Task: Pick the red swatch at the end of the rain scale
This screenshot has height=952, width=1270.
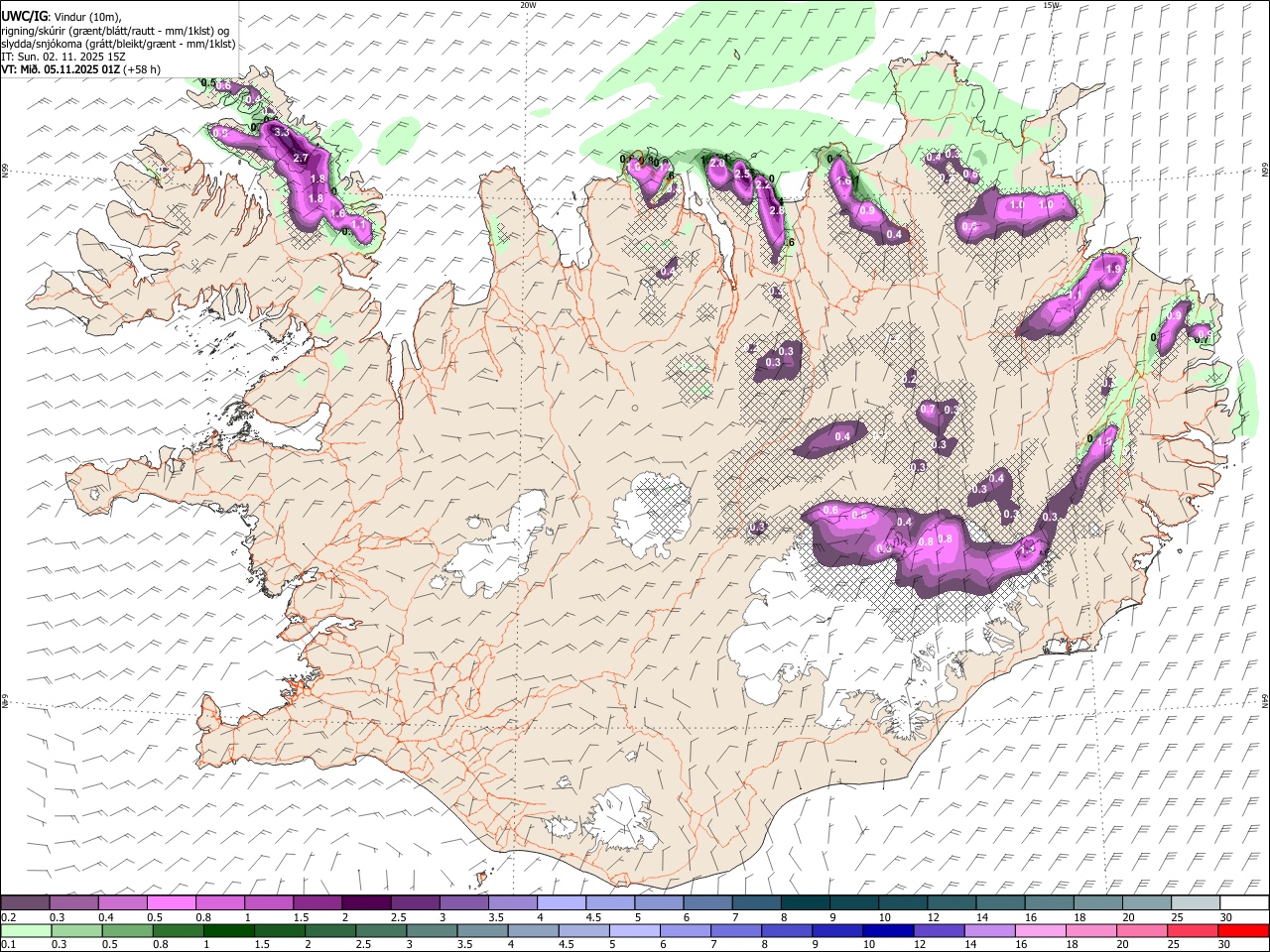Action: tap(1243, 930)
